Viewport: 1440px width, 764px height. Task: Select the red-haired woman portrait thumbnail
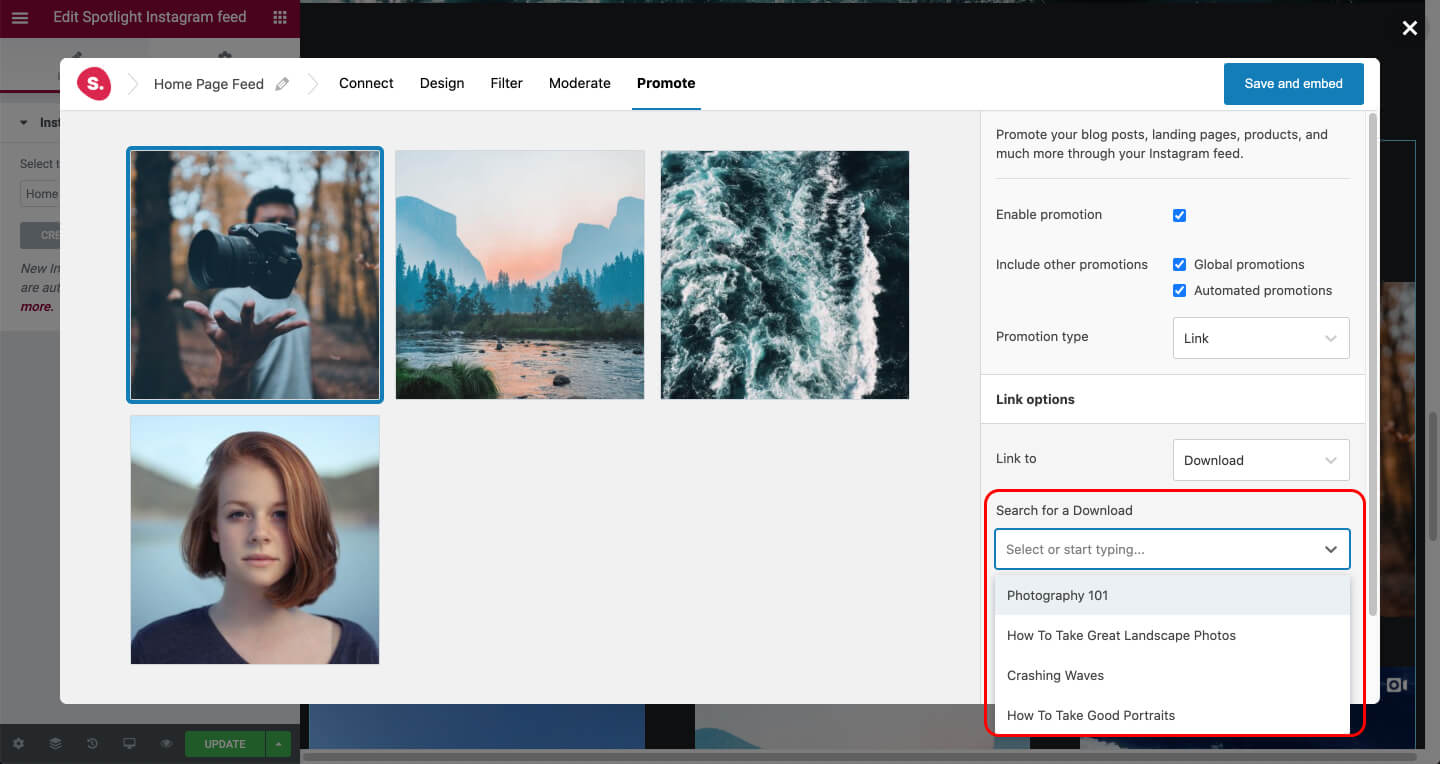tap(255, 540)
